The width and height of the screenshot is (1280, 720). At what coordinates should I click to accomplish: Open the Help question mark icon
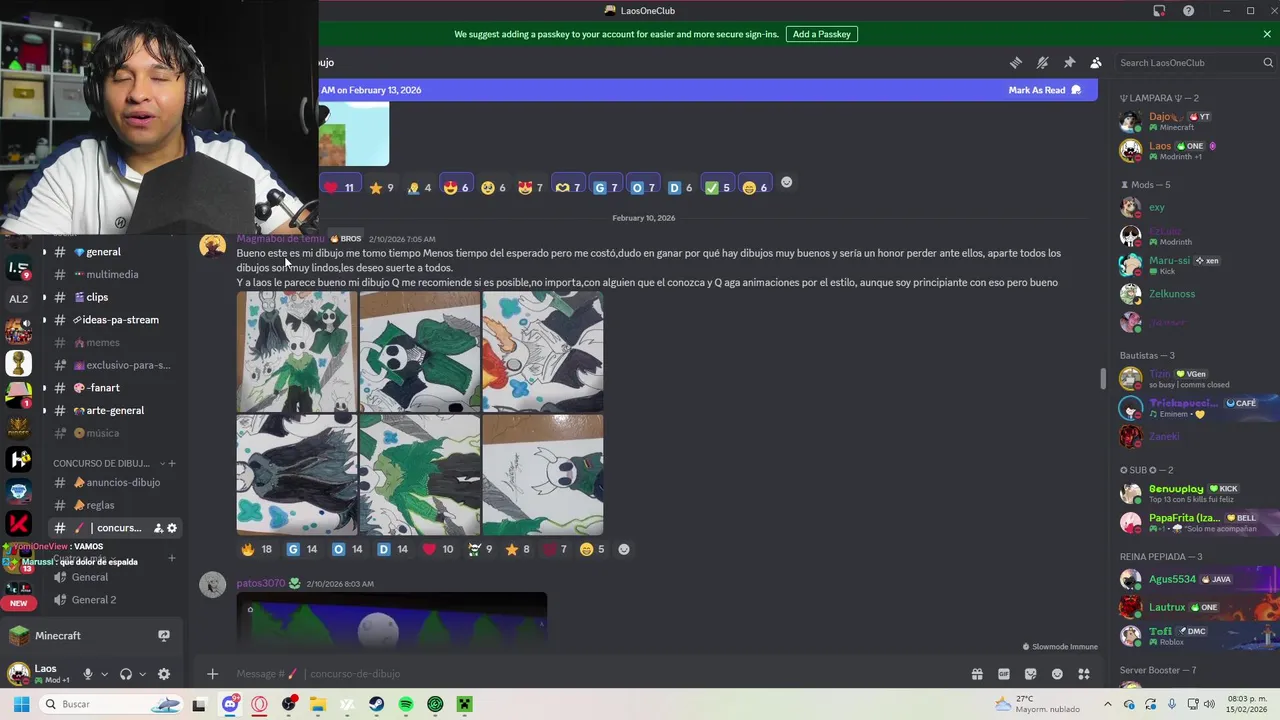pyautogui.click(x=1188, y=11)
